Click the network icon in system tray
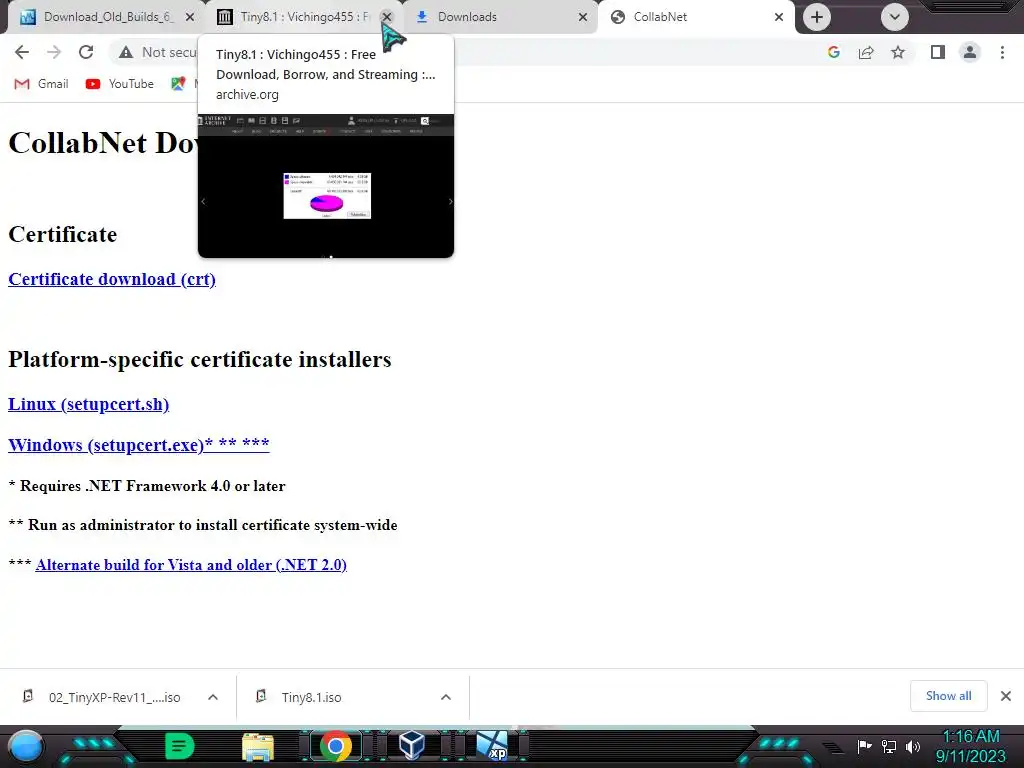Image resolution: width=1024 pixels, height=768 pixels. click(889, 746)
